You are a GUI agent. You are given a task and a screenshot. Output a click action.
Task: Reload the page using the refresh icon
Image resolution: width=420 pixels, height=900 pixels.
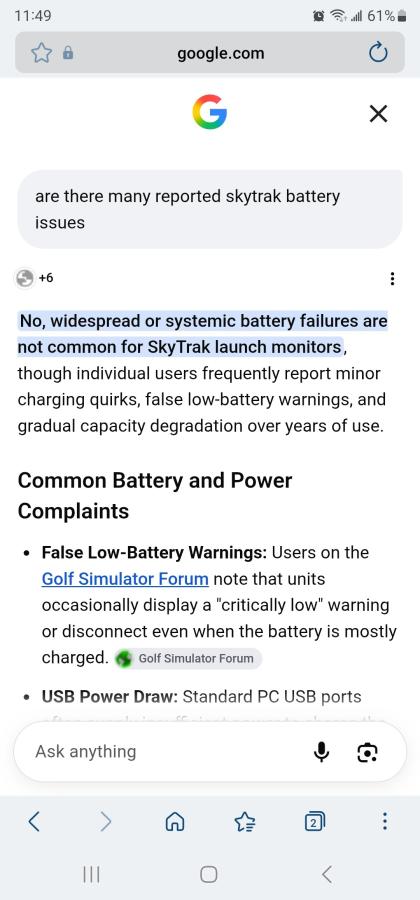coord(378,53)
